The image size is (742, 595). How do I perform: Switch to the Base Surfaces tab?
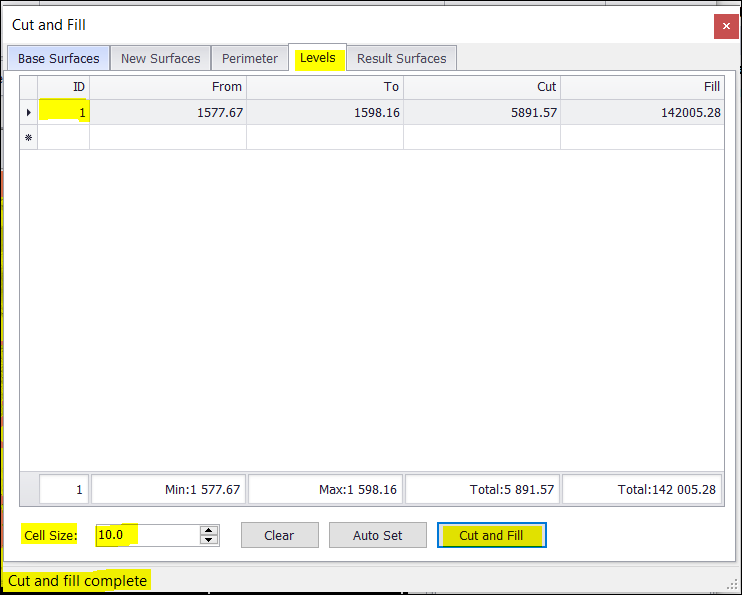pyautogui.click(x=58, y=59)
